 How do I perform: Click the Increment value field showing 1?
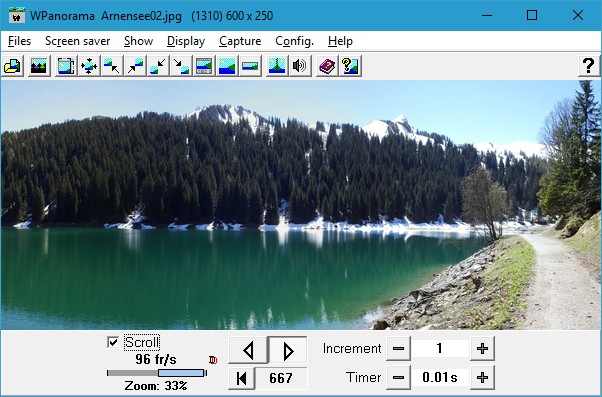click(x=440, y=349)
